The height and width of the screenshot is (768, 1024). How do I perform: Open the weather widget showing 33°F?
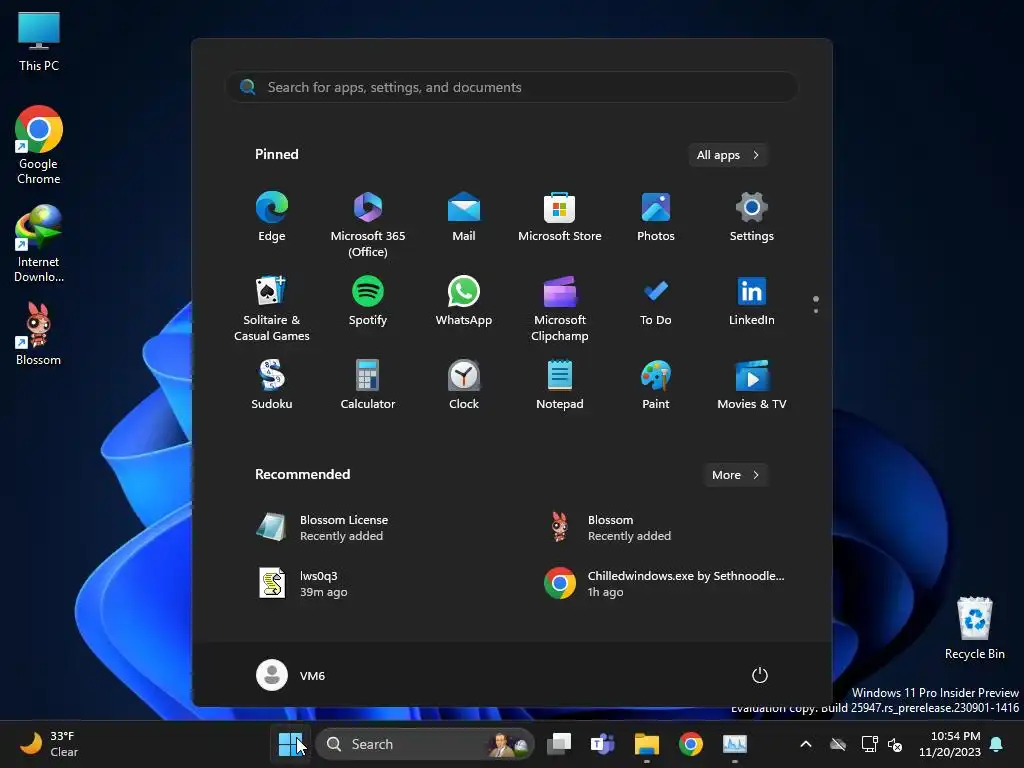49,744
